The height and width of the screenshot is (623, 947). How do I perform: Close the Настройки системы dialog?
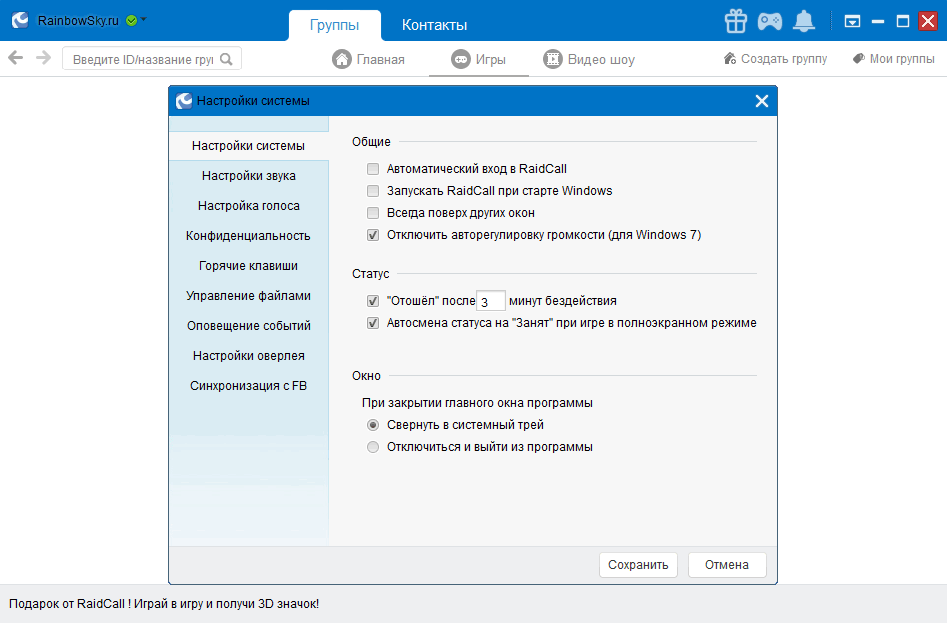click(x=762, y=101)
